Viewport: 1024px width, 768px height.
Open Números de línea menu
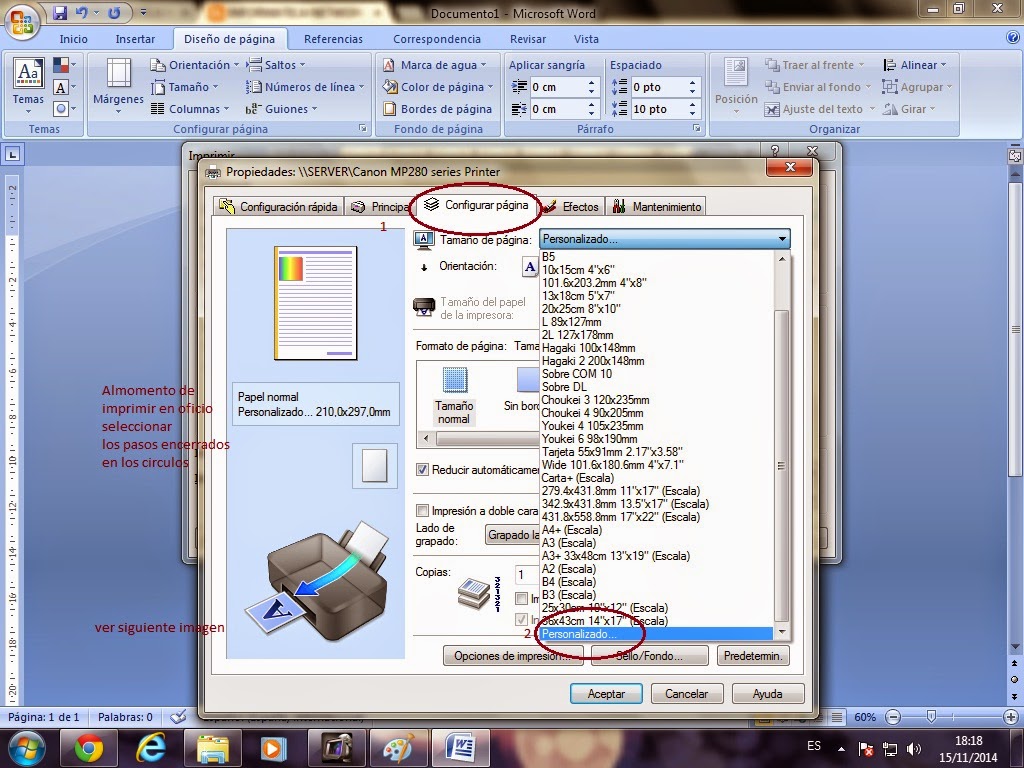(x=304, y=87)
